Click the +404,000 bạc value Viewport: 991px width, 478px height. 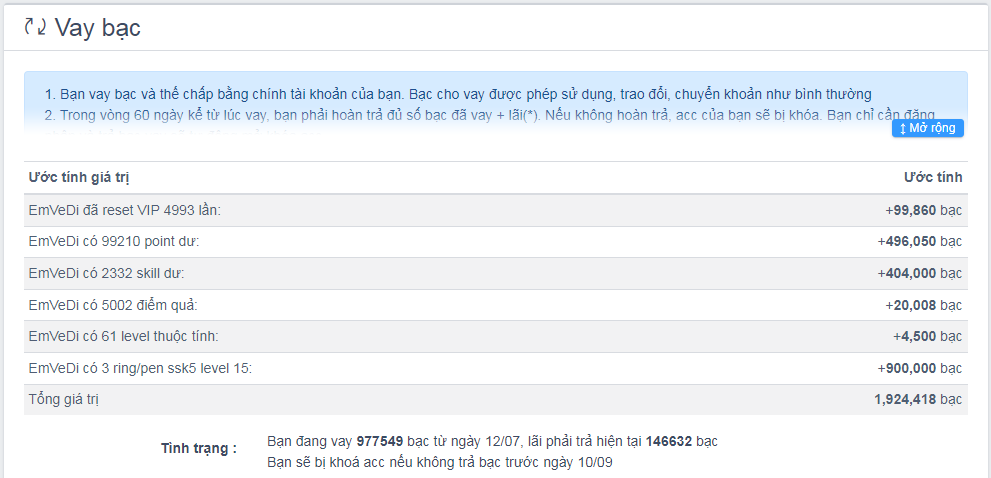pos(919,273)
